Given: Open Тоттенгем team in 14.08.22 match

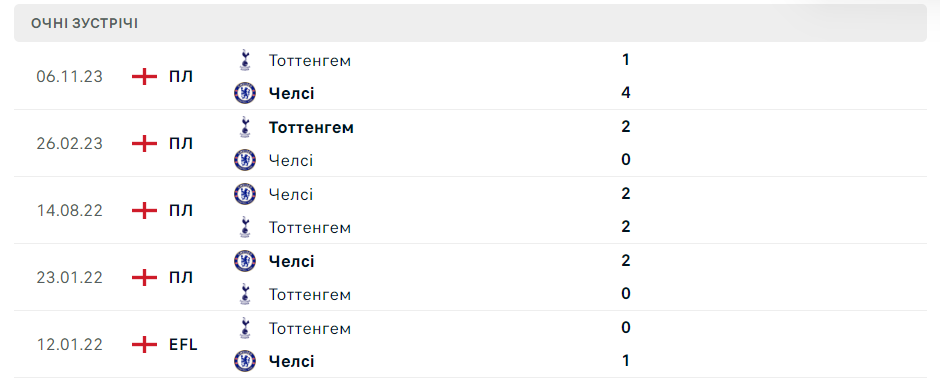Looking at the screenshot, I should (x=310, y=228).
